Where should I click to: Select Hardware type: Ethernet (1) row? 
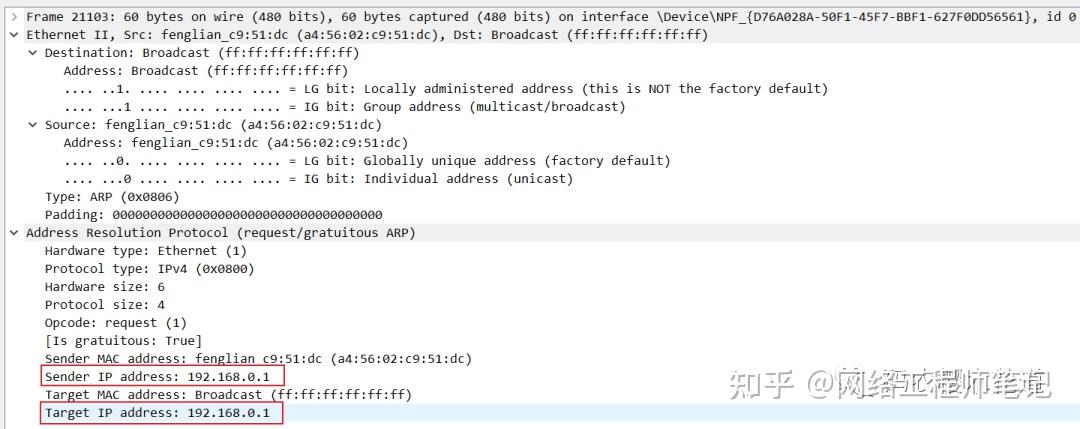click(x=145, y=251)
